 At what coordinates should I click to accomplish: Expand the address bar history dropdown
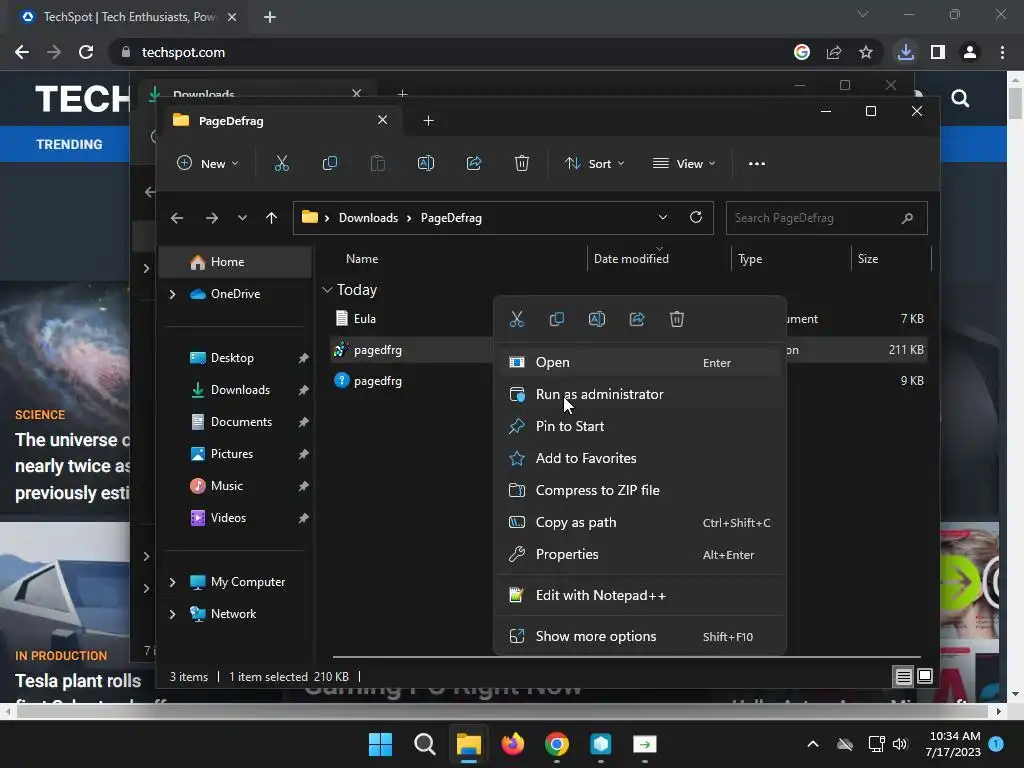pyautogui.click(x=663, y=217)
